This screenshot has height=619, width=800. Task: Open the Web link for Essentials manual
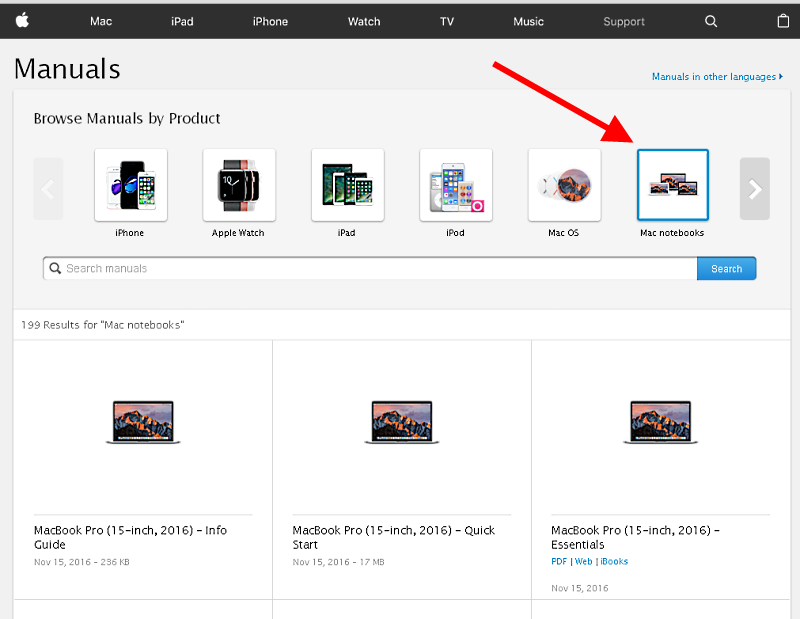(583, 561)
